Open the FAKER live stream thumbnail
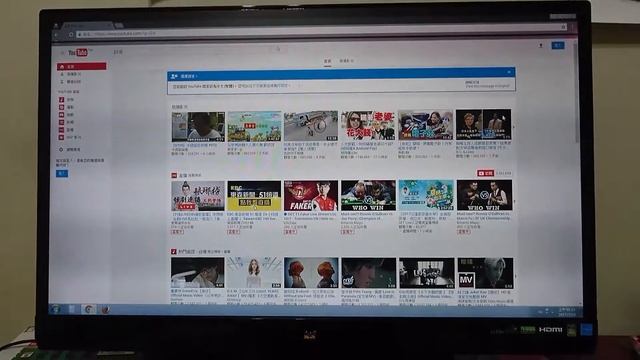 (311, 196)
